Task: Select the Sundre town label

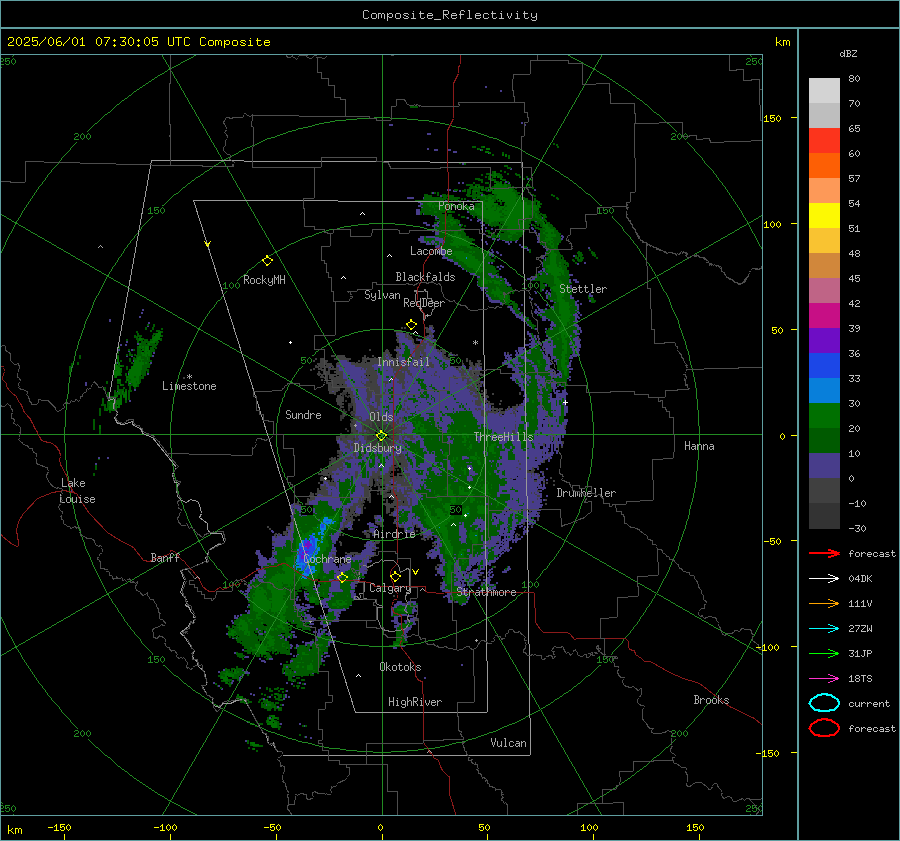Action: pyautogui.click(x=303, y=414)
